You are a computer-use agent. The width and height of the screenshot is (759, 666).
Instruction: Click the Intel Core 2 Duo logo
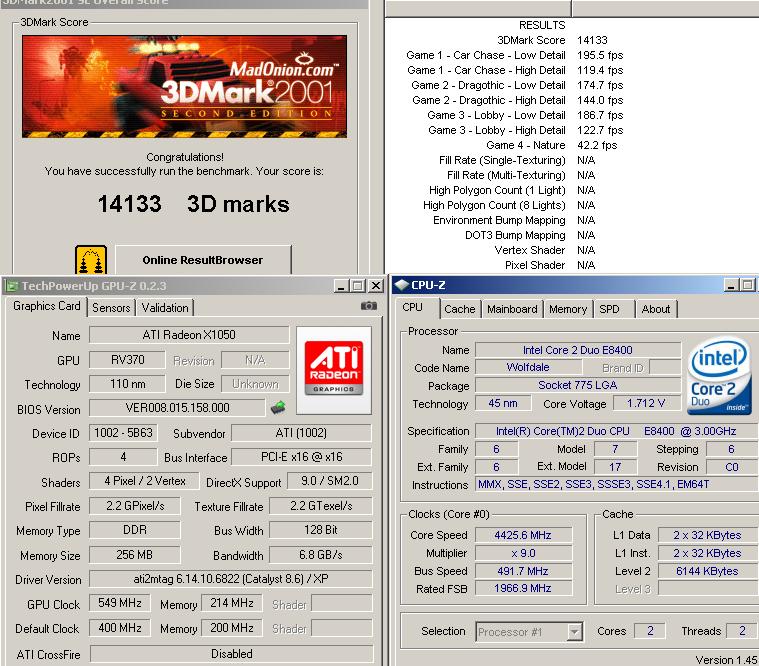(x=719, y=375)
